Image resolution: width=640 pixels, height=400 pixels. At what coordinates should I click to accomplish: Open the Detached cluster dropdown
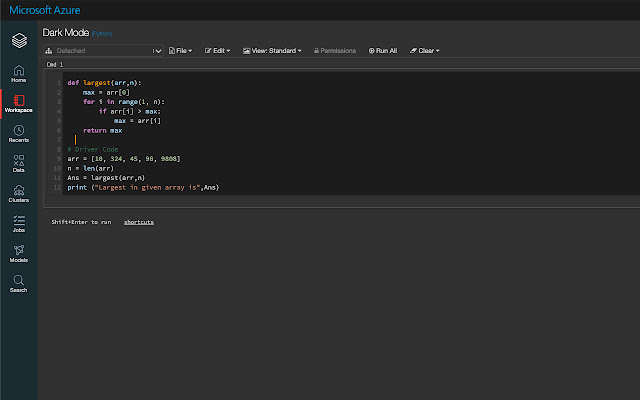point(103,51)
